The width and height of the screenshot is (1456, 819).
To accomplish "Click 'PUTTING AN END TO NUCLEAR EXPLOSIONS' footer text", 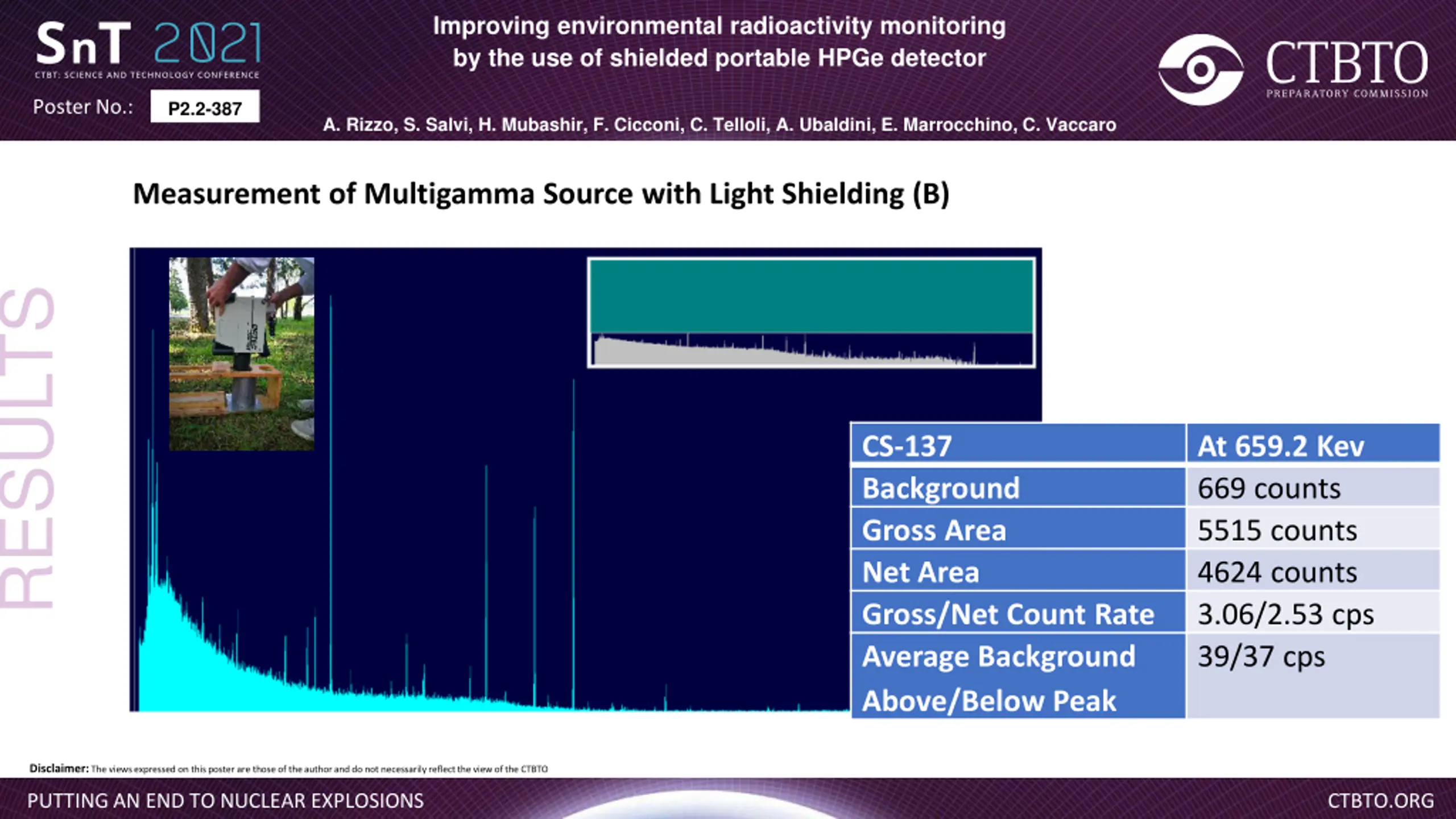I will tap(225, 801).
